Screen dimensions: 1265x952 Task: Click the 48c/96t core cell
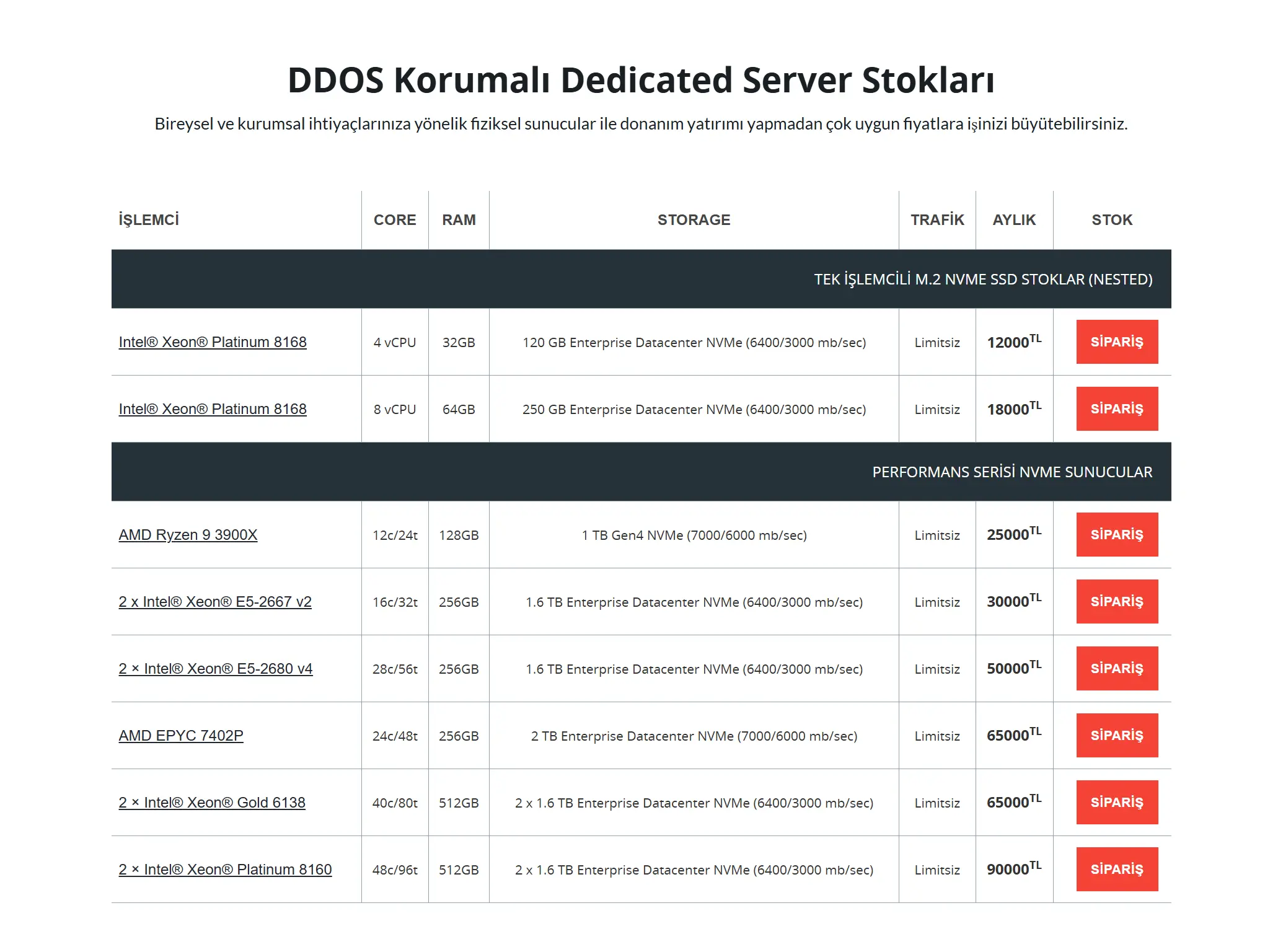[395, 870]
